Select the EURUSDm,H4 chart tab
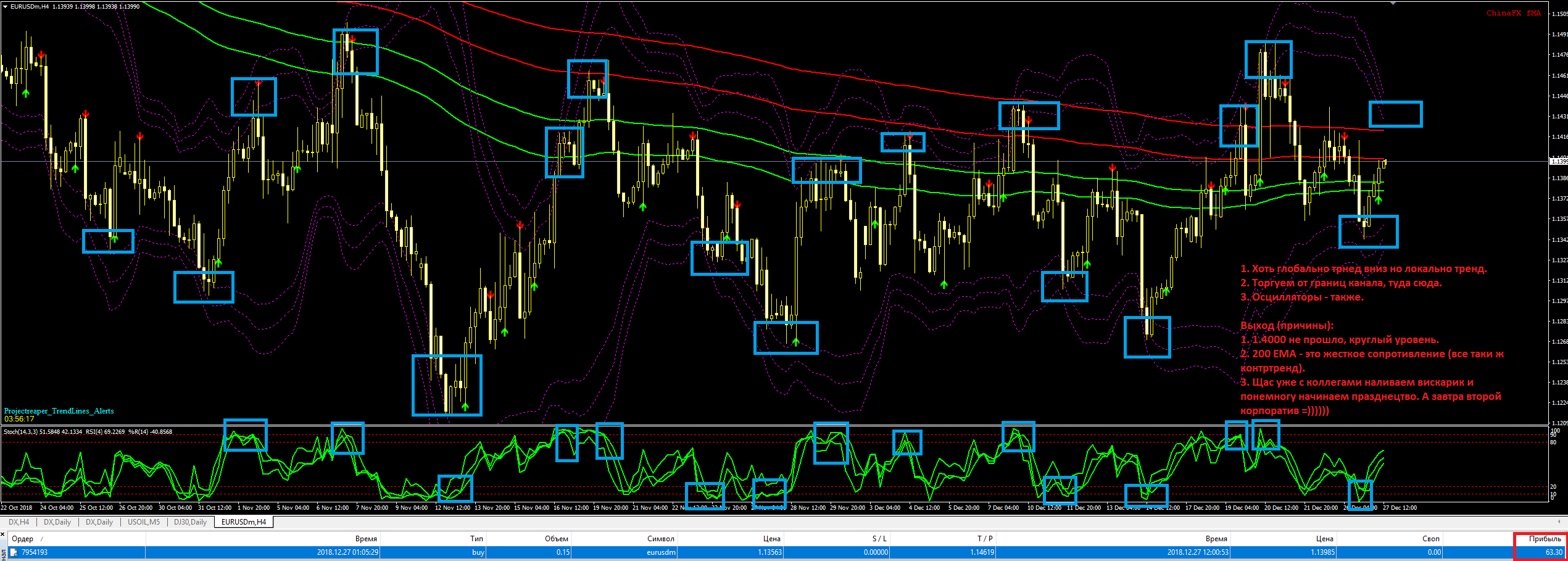1568x561 pixels. (x=244, y=522)
